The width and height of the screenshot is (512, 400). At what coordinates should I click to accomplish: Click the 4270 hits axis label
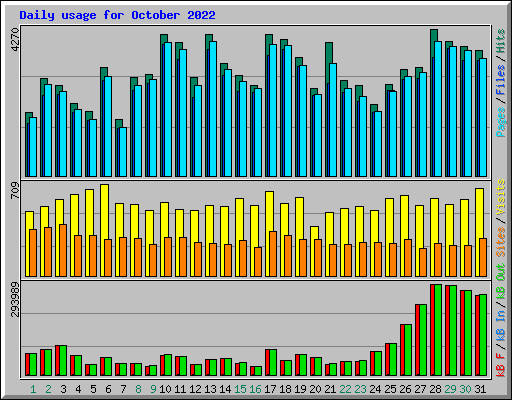point(15,40)
